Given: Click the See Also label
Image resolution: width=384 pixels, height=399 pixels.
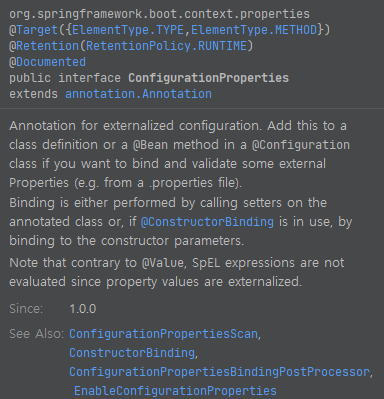Looking at the screenshot, I should 36,334.
